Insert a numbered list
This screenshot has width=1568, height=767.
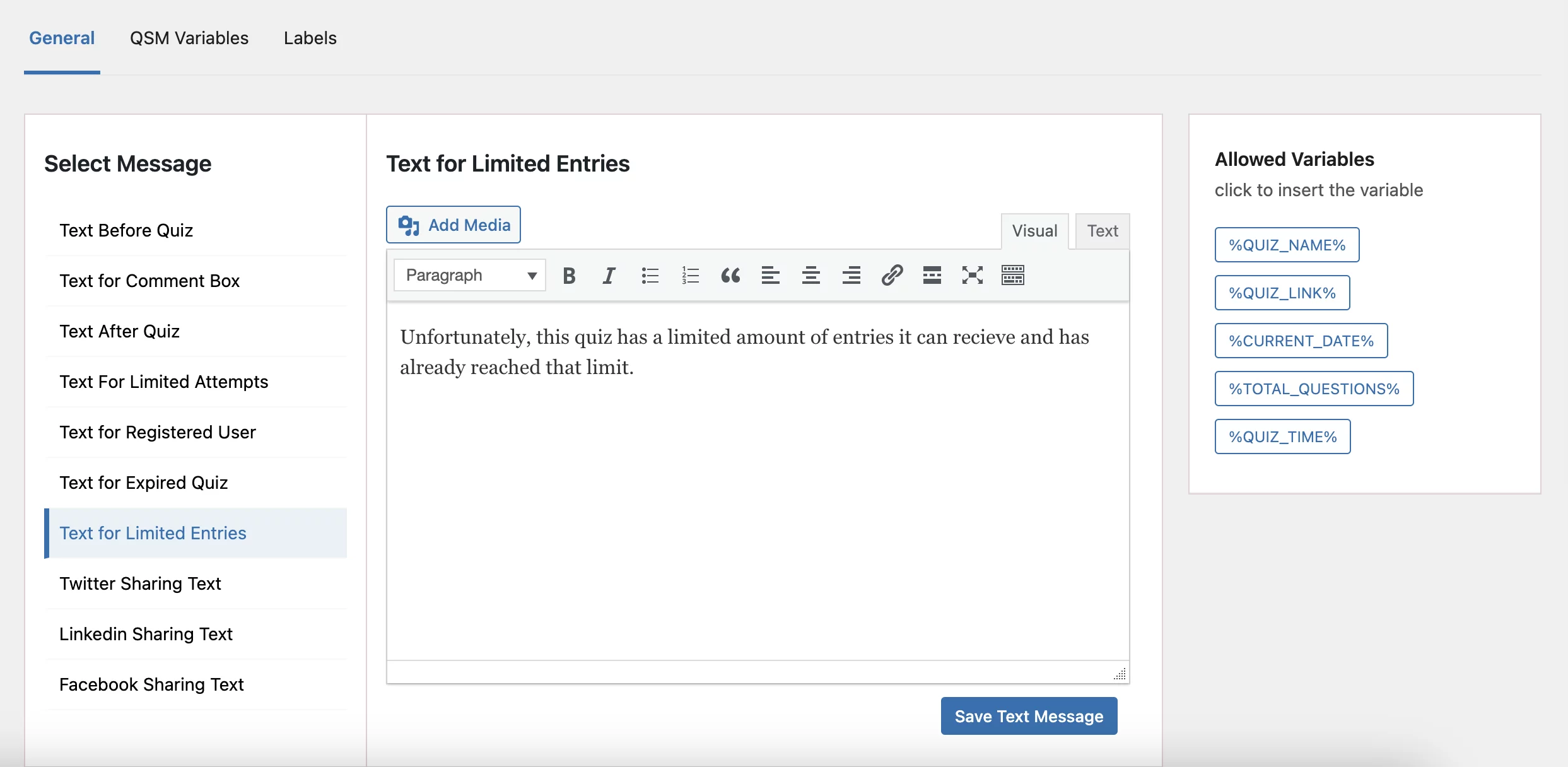pos(690,276)
